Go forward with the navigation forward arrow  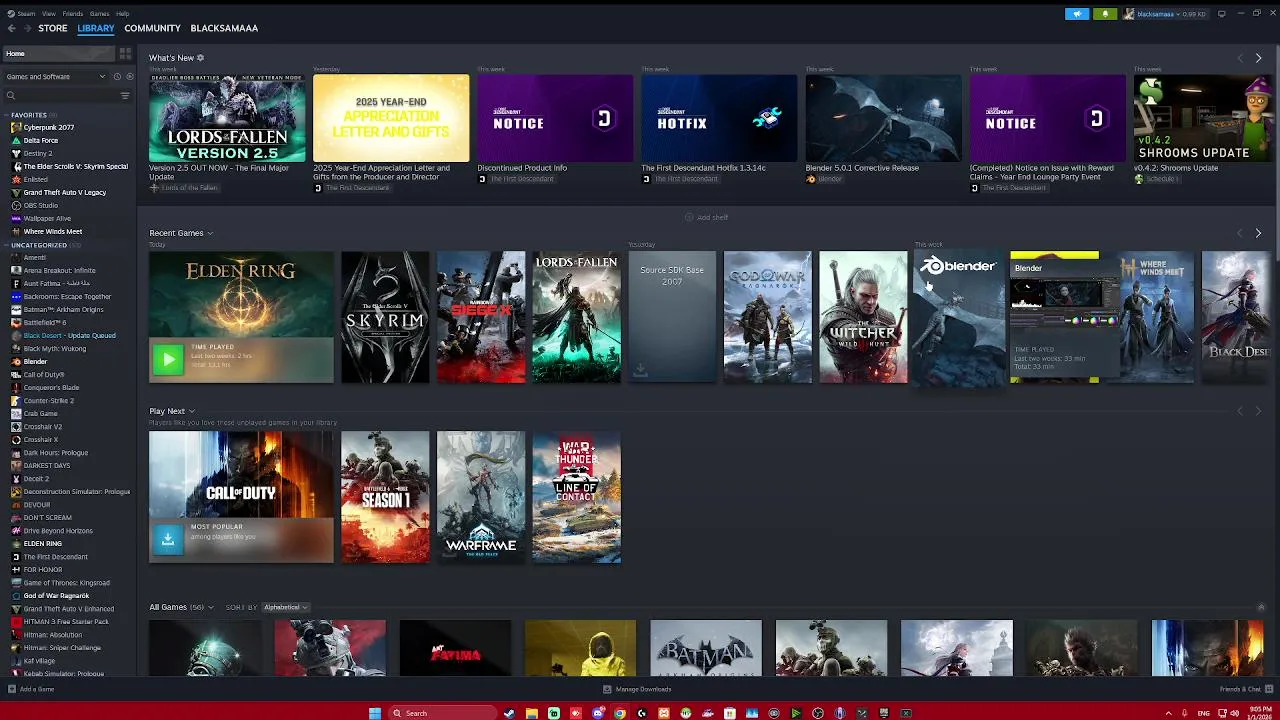27,28
